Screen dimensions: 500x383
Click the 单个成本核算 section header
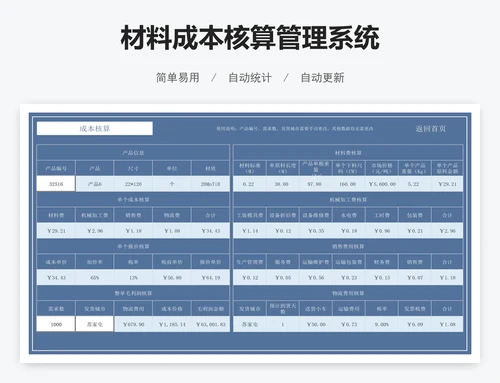pos(133,200)
